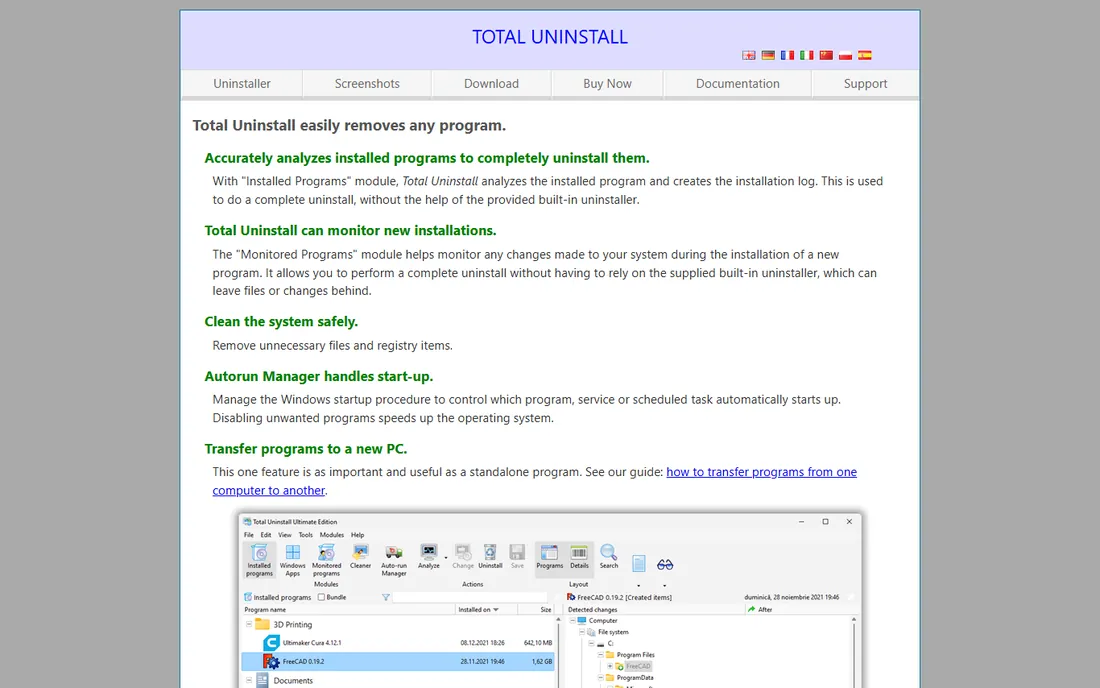Open the Modules menu in app screenshot

331,535
